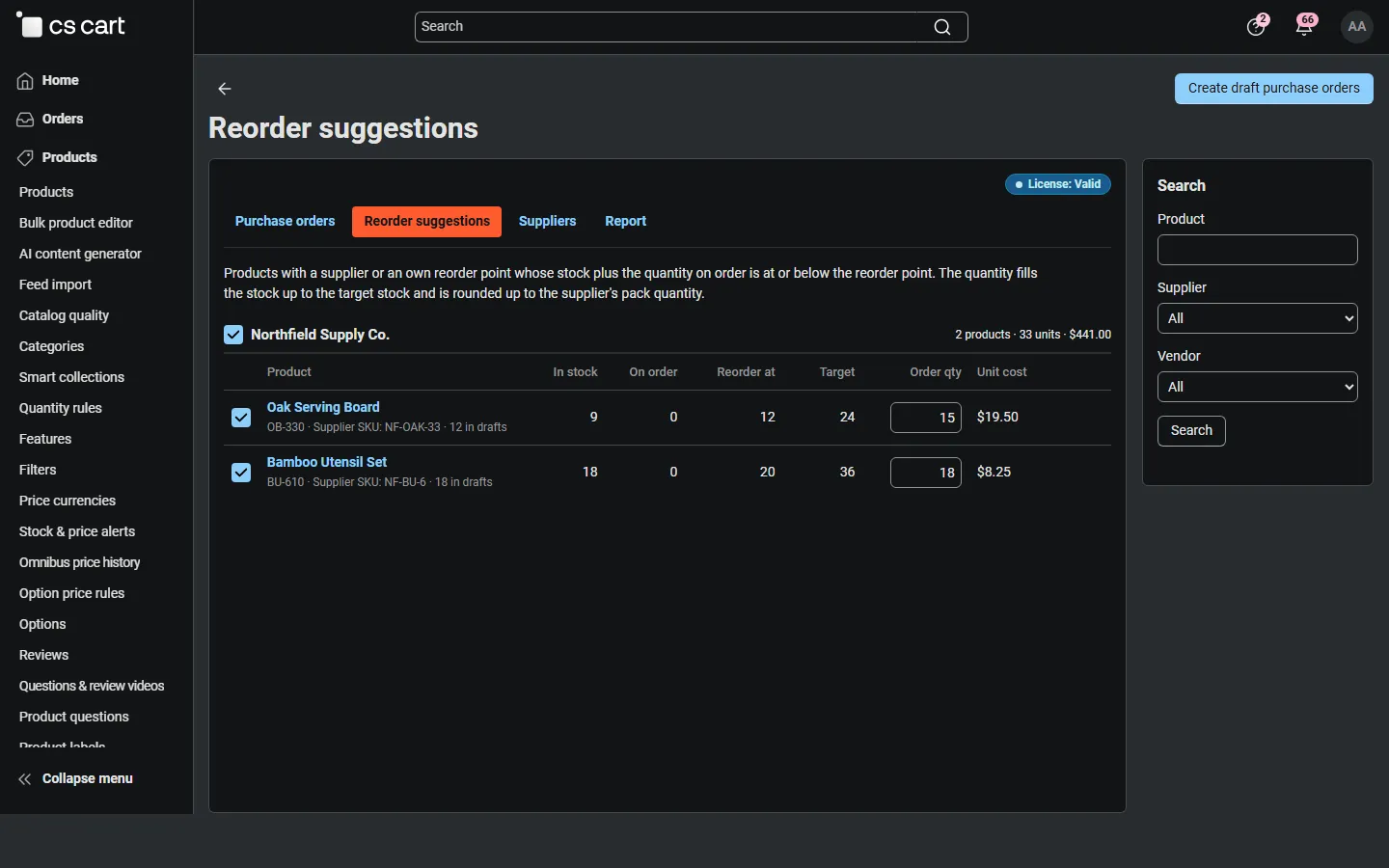The width and height of the screenshot is (1389, 868).
Task: Click the In stock column header
Action: coord(575,372)
